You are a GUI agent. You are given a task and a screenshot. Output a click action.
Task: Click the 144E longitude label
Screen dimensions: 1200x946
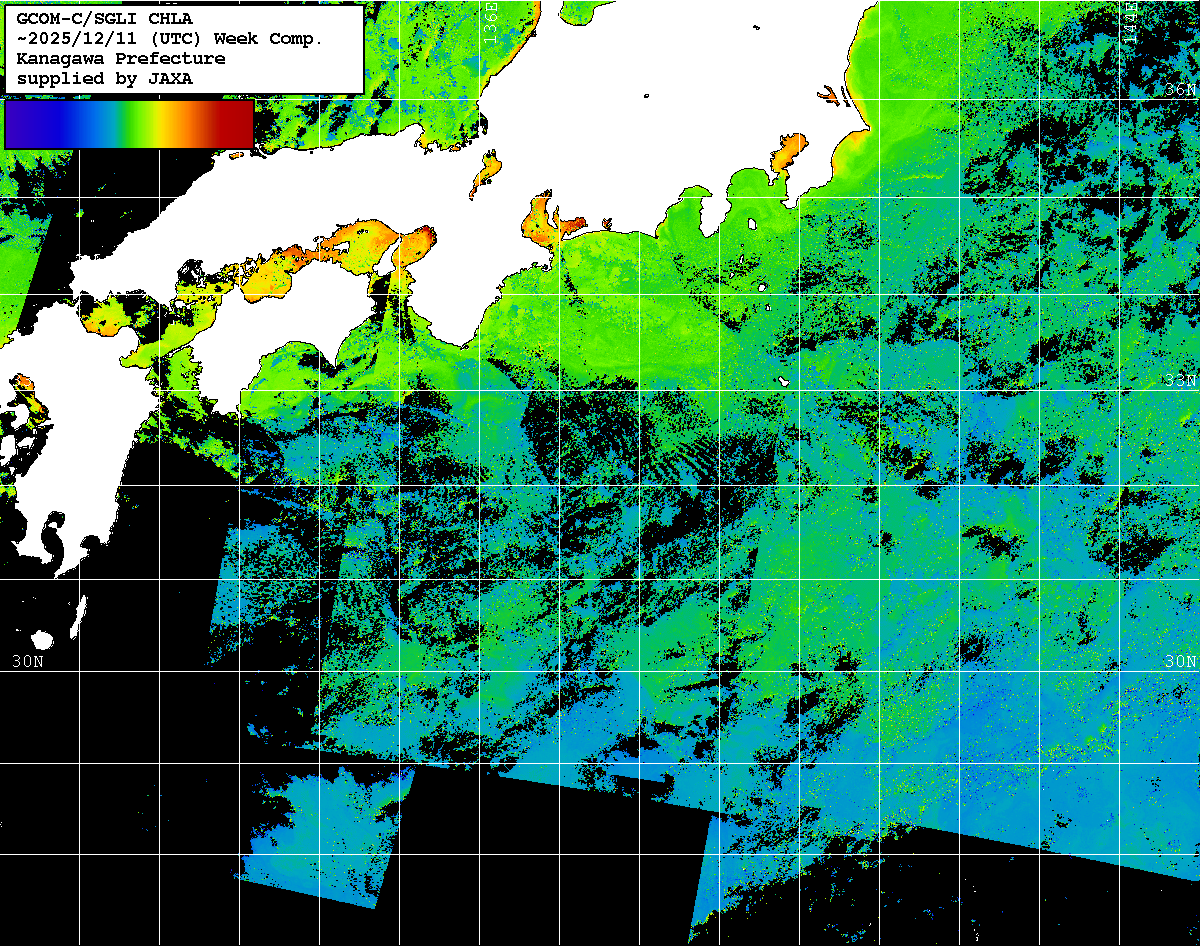1131,18
